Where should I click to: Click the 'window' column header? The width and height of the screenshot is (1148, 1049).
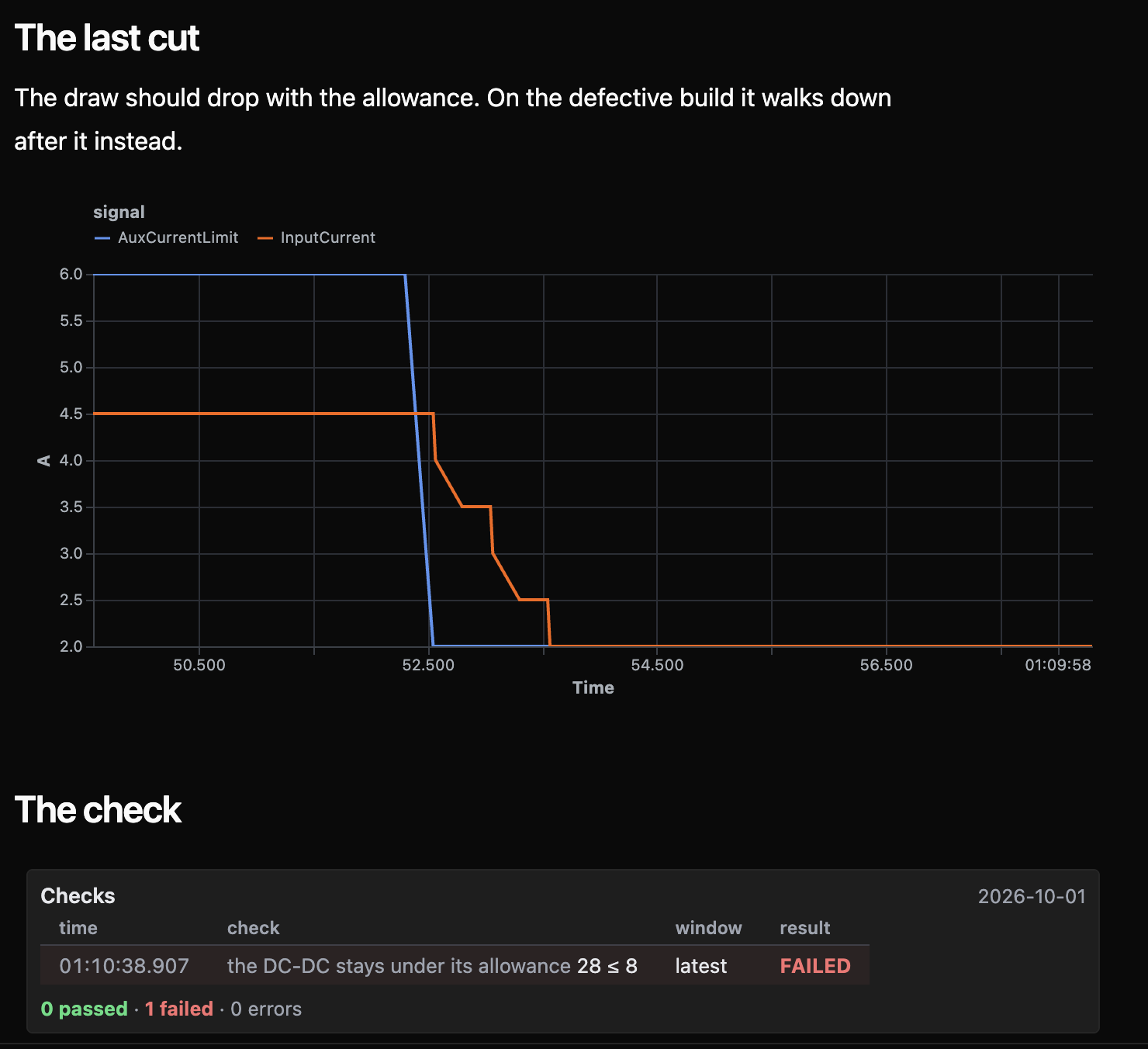[709, 928]
